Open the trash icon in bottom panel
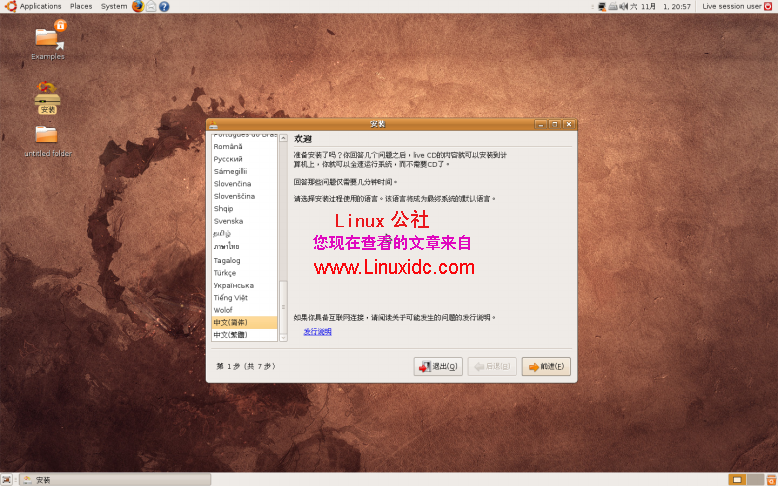778x486 pixels. (x=772, y=480)
